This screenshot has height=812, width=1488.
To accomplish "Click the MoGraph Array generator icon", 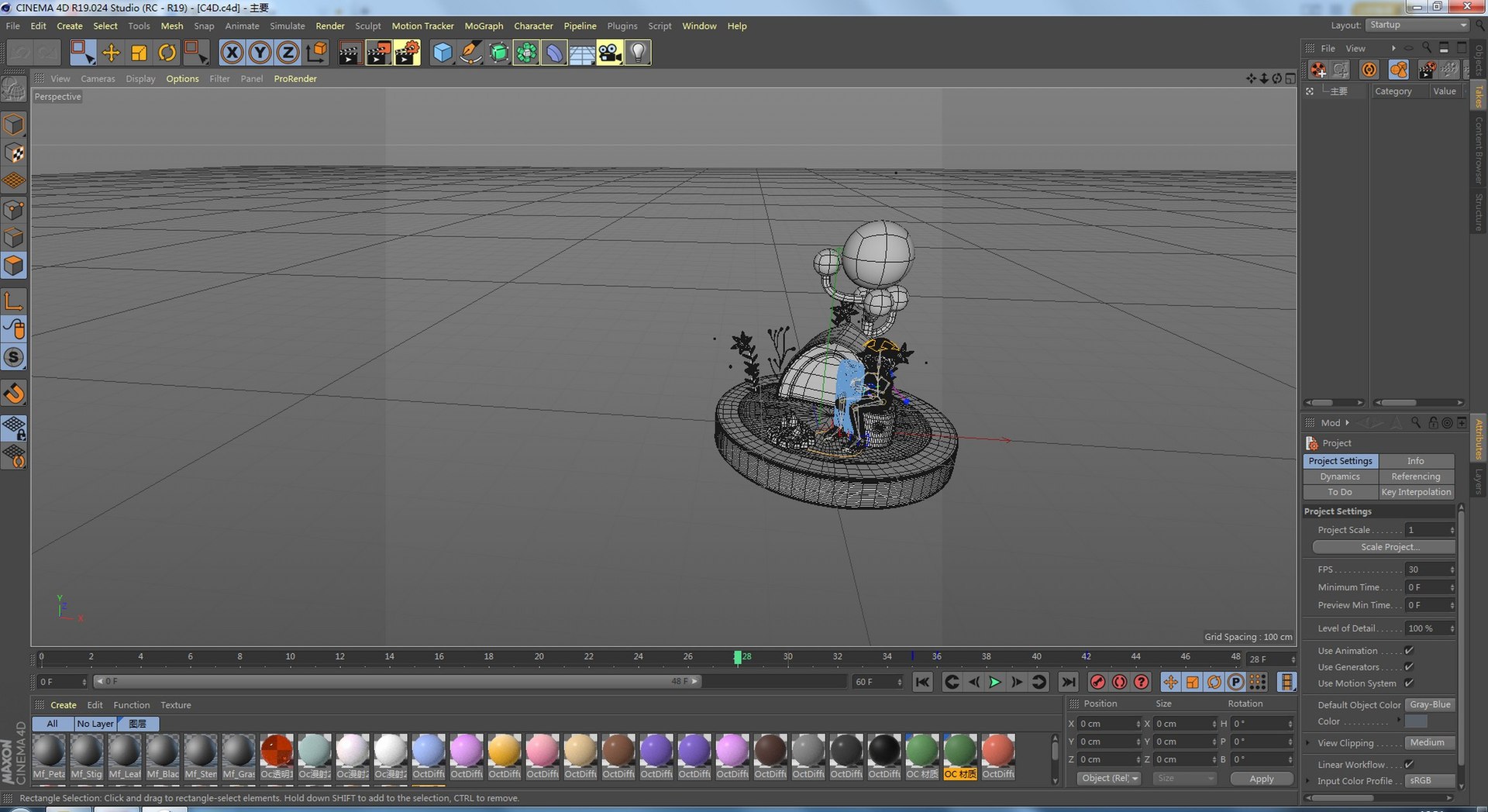I will click(526, 53).
